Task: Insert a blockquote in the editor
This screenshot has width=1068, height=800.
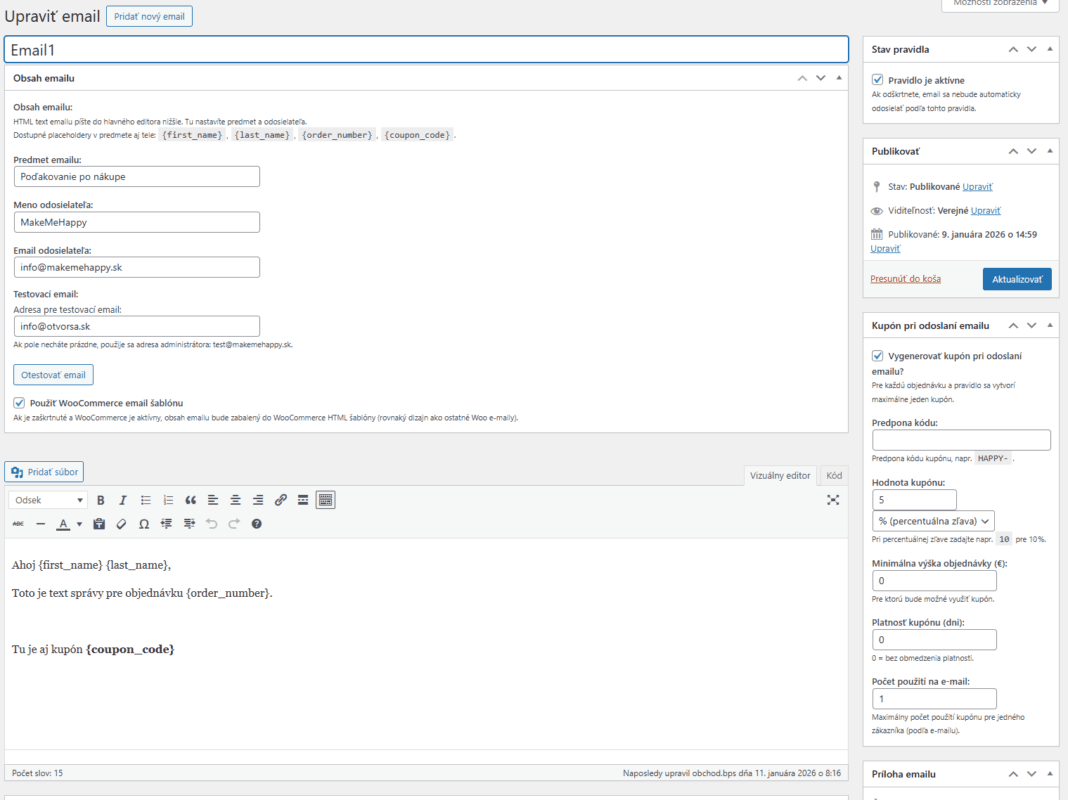Action: pyautogui.click(x=190, y=500)
